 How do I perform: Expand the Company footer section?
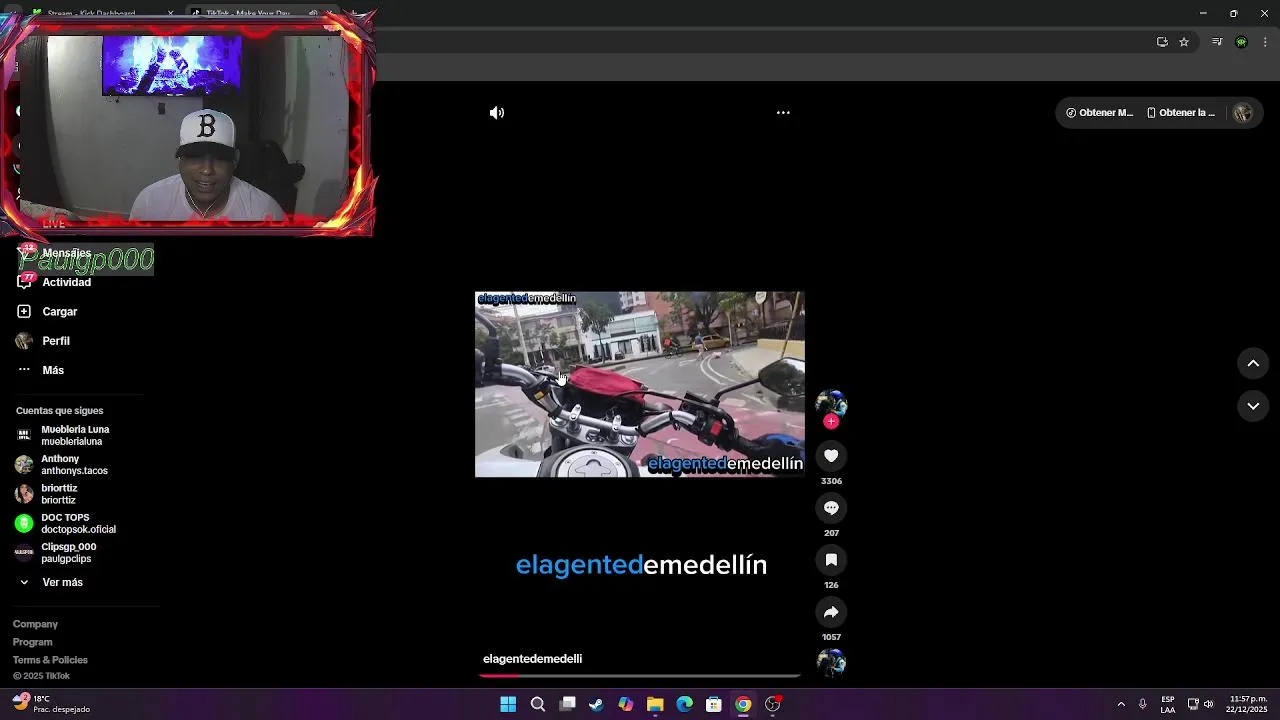tap(35, 624)
